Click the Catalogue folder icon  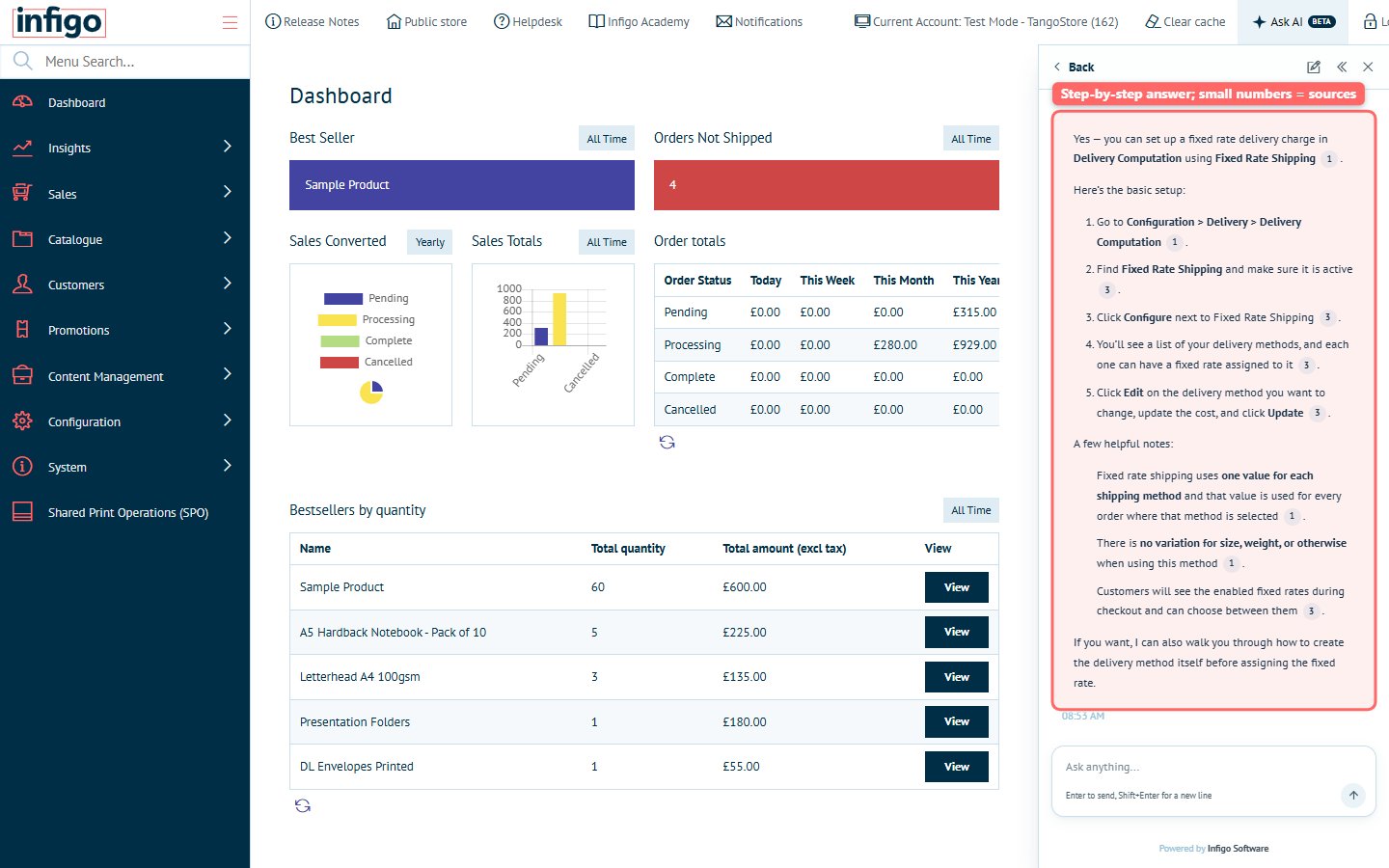(22, 239)
